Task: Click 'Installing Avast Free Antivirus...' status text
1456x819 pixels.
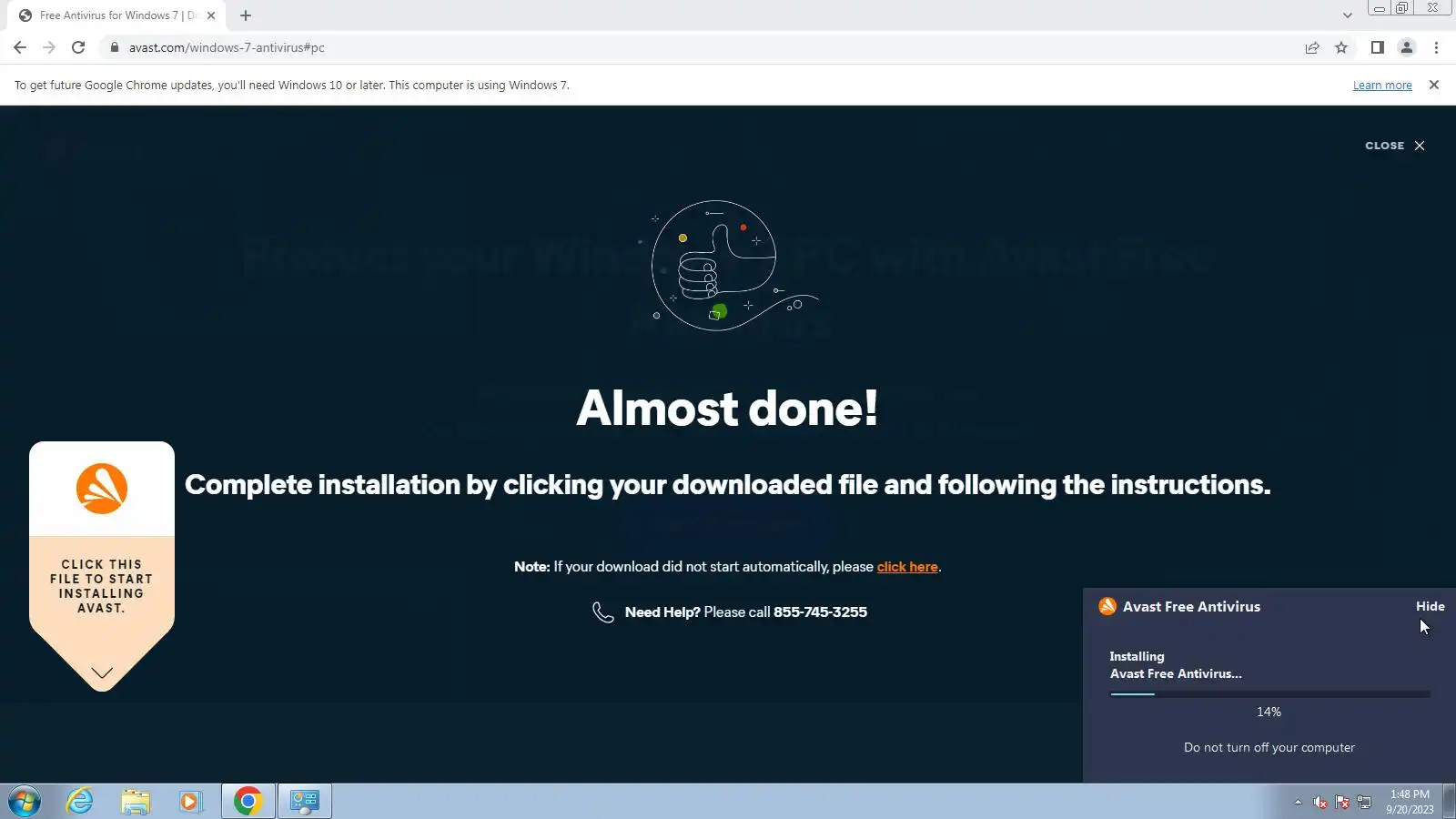Action: [x=1176, y=665]
